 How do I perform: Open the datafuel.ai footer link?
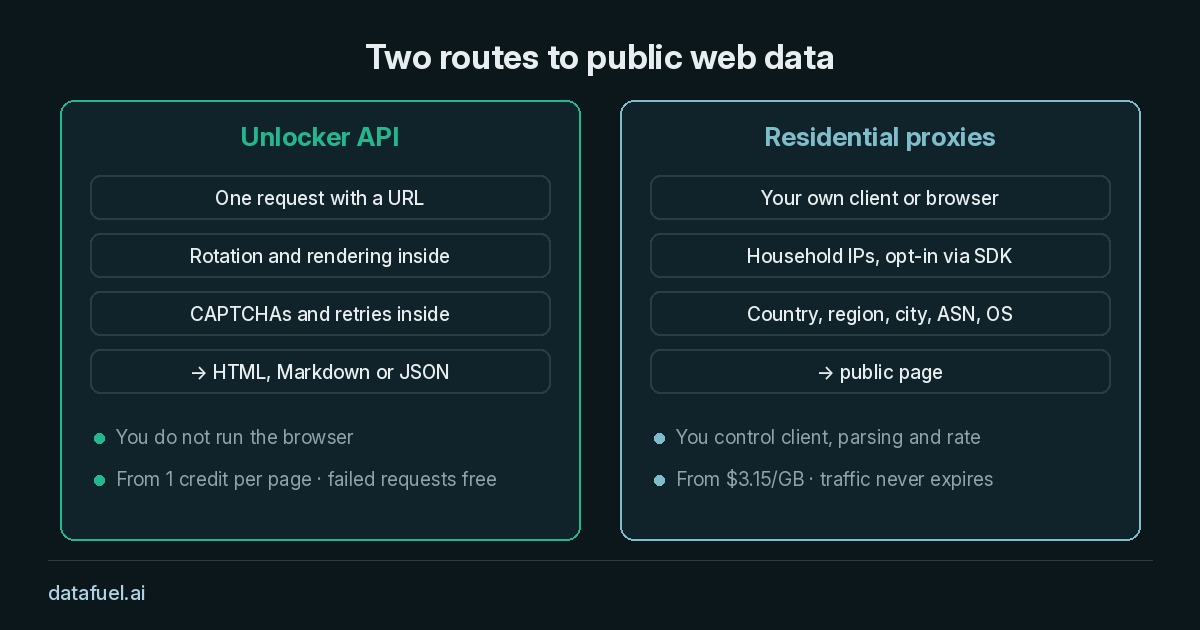(x=97, y=593)
